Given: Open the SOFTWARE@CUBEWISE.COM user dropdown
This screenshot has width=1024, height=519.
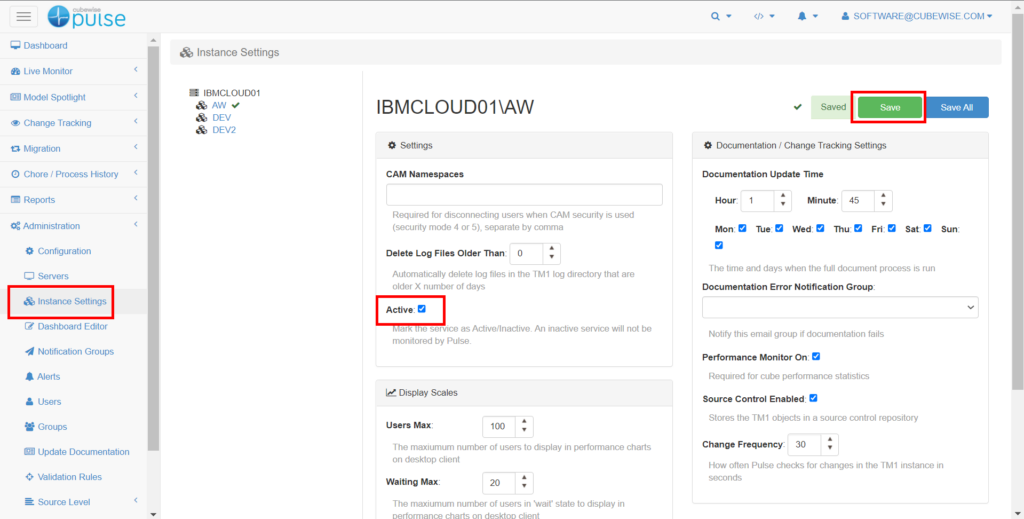Looking at the screenshot, I should pos(917,17).
